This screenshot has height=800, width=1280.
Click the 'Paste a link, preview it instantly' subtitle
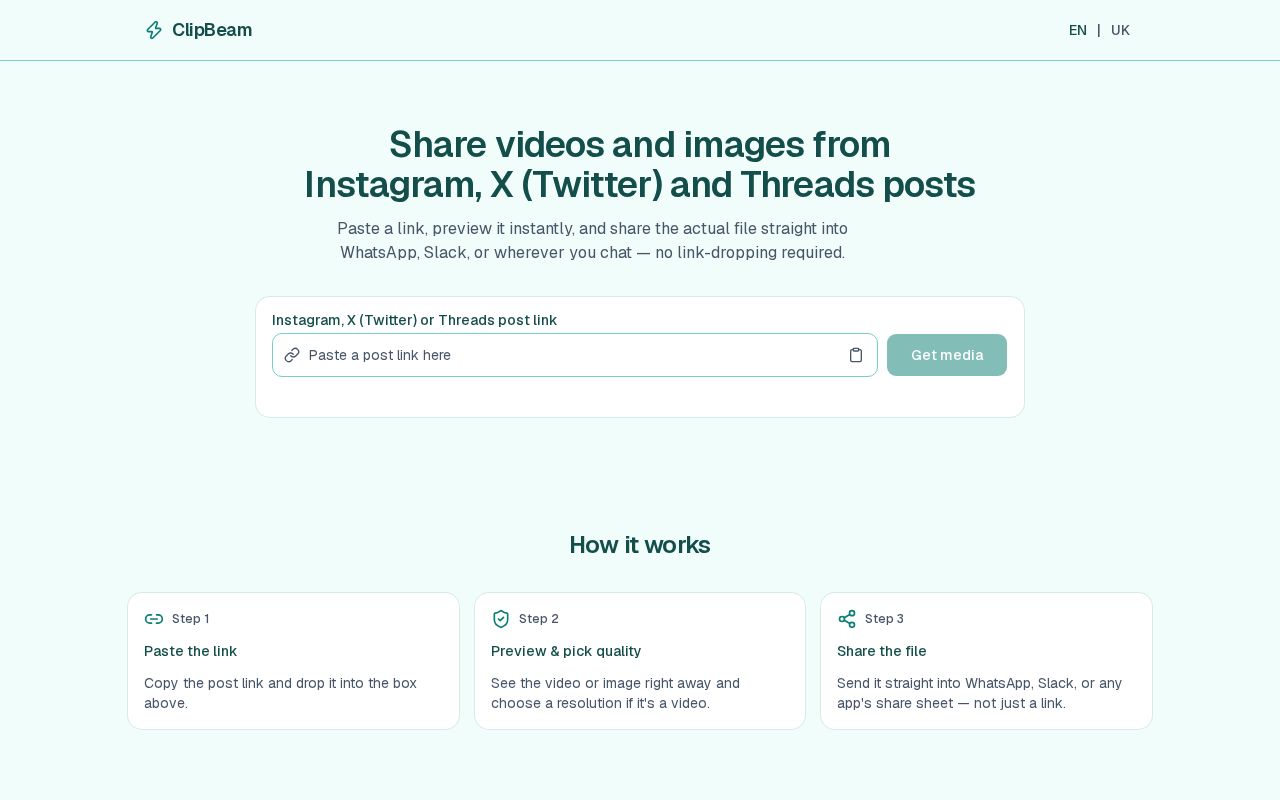[x=592, y=240]
